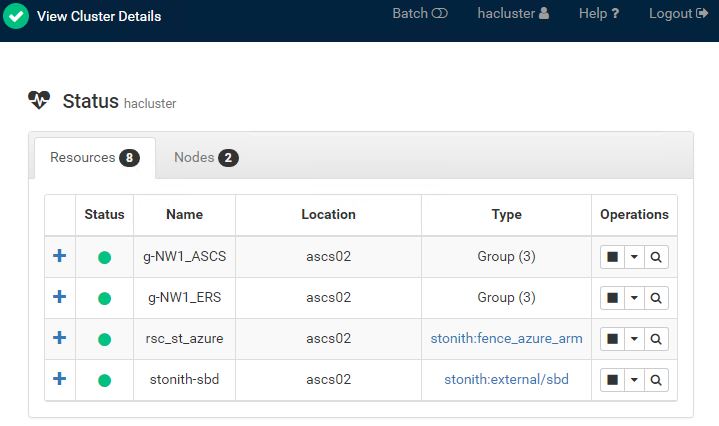The width and height of the screenshot is (719, 426).
Task: Click the green checkmark cluster status icon
Action: (x=16, y=16)
